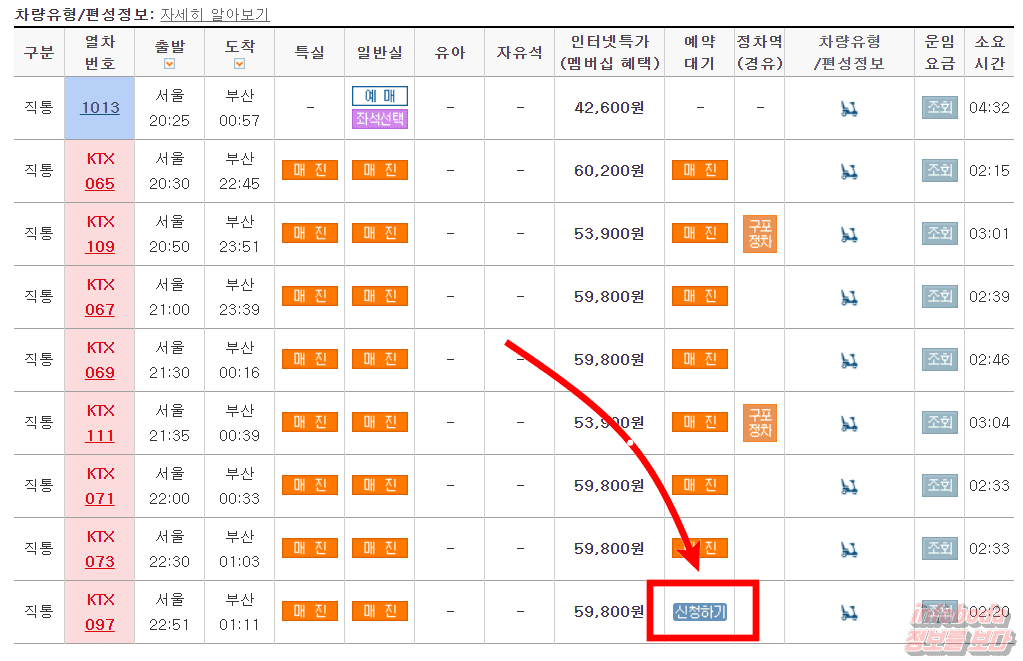This screenshot has height=661, width=1023.
Task: Click 일반실 매진 badge for KTX 067
Action: 380,296
